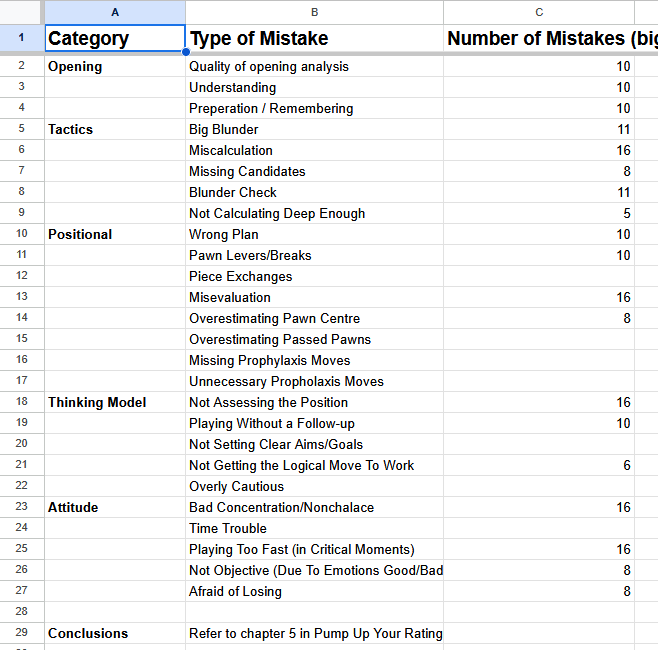Click value 8 in Afraid of Losing row
This screenshot has height=650, width=658.
tap(539, 591)
